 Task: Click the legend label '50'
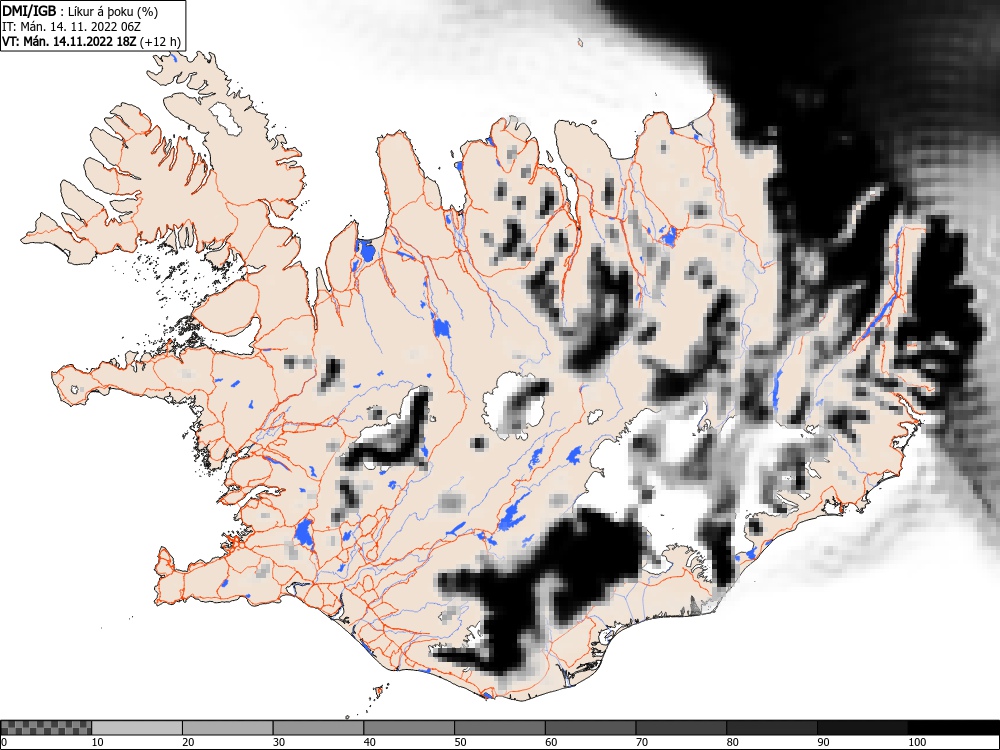coord(460,742)
